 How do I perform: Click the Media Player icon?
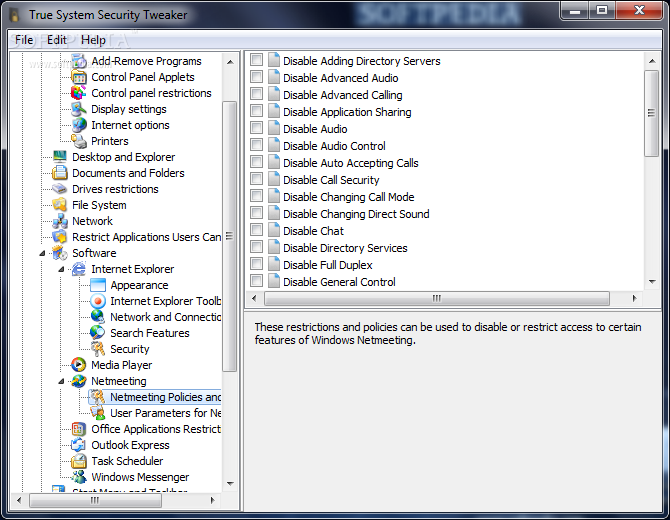79,365
